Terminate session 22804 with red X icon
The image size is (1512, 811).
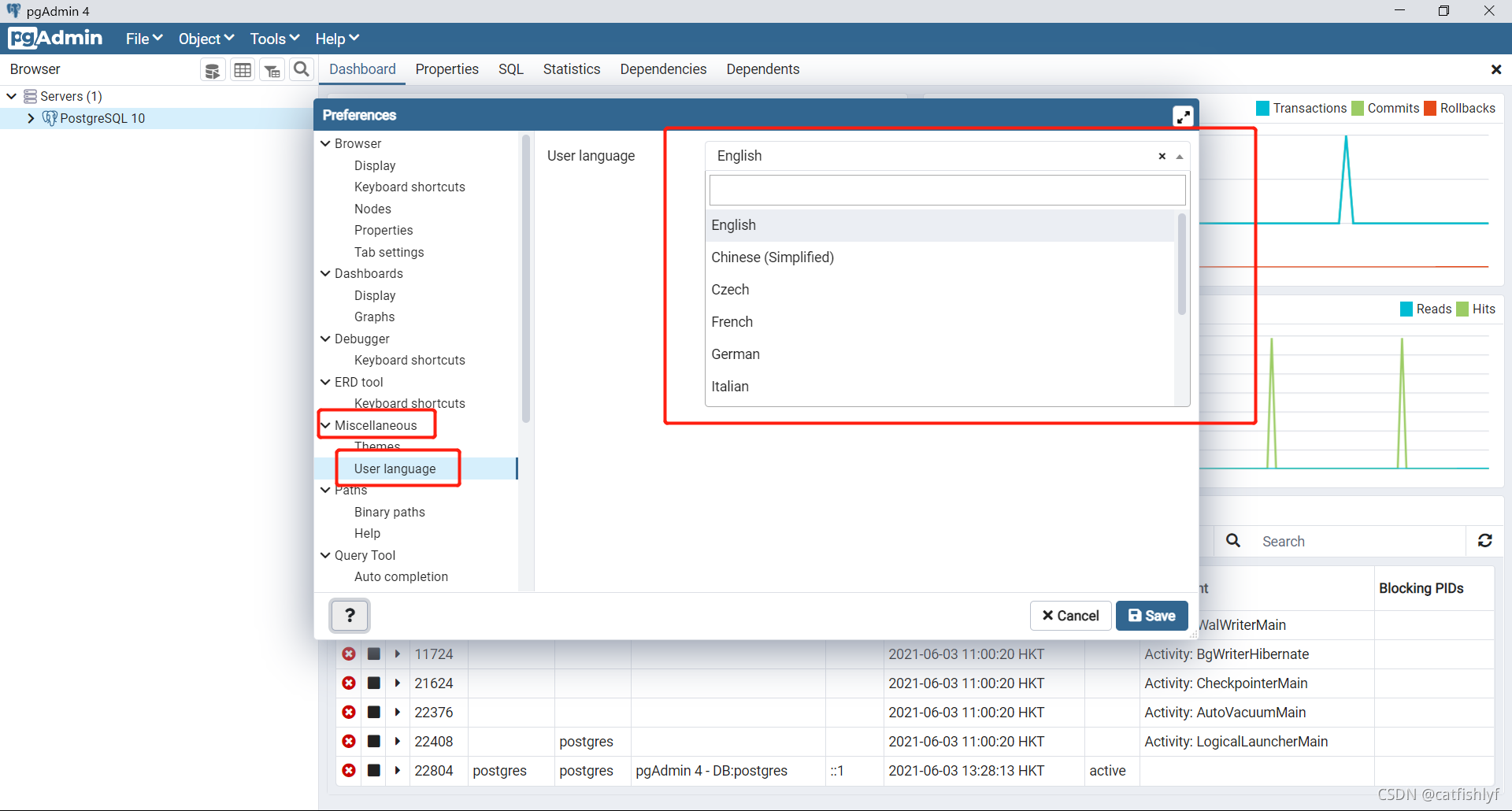pyautogui.click(x=348, y=770)
